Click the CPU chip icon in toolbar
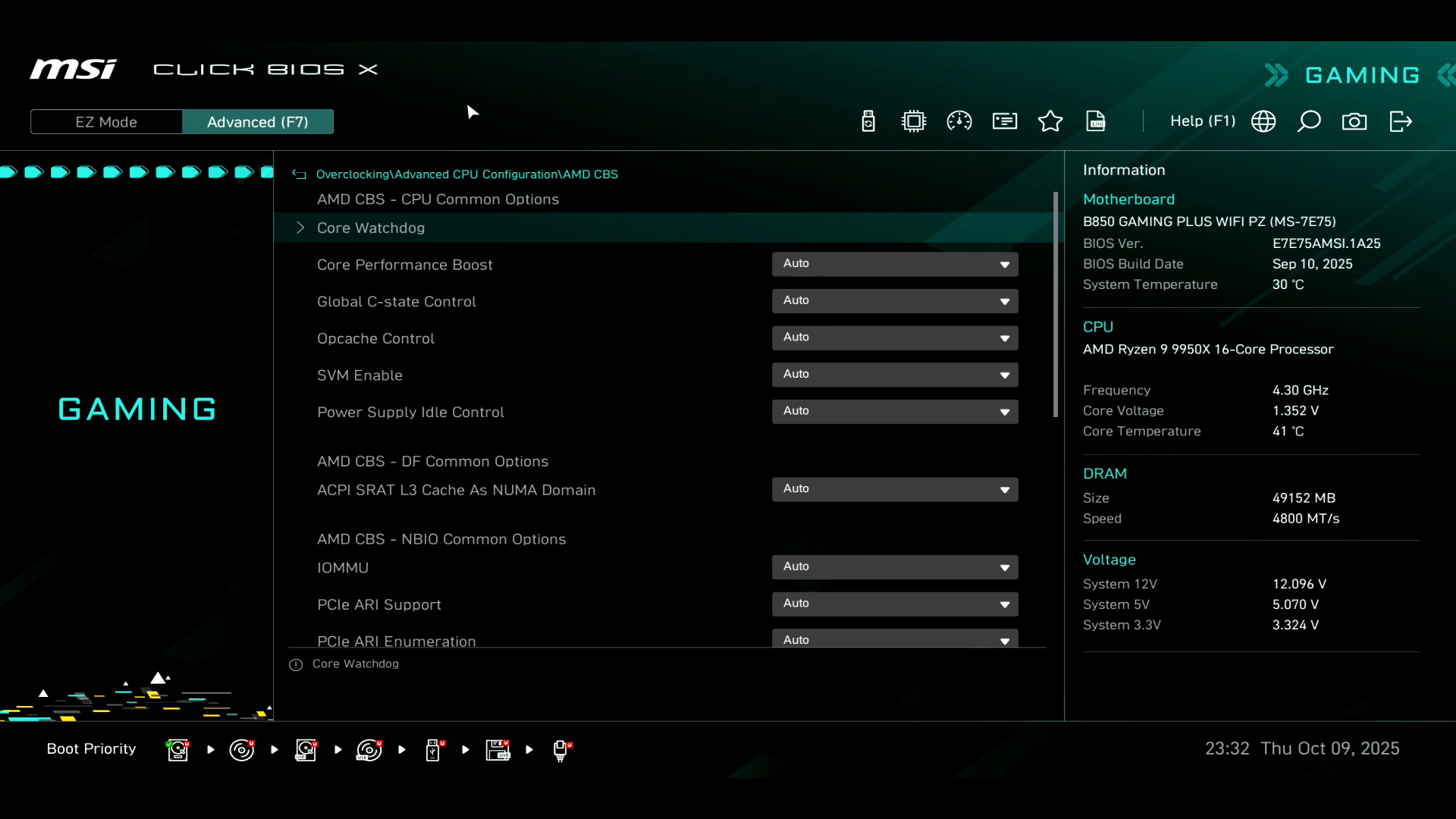This screenshot has width=1456, height=819. (x=914, y=121)
